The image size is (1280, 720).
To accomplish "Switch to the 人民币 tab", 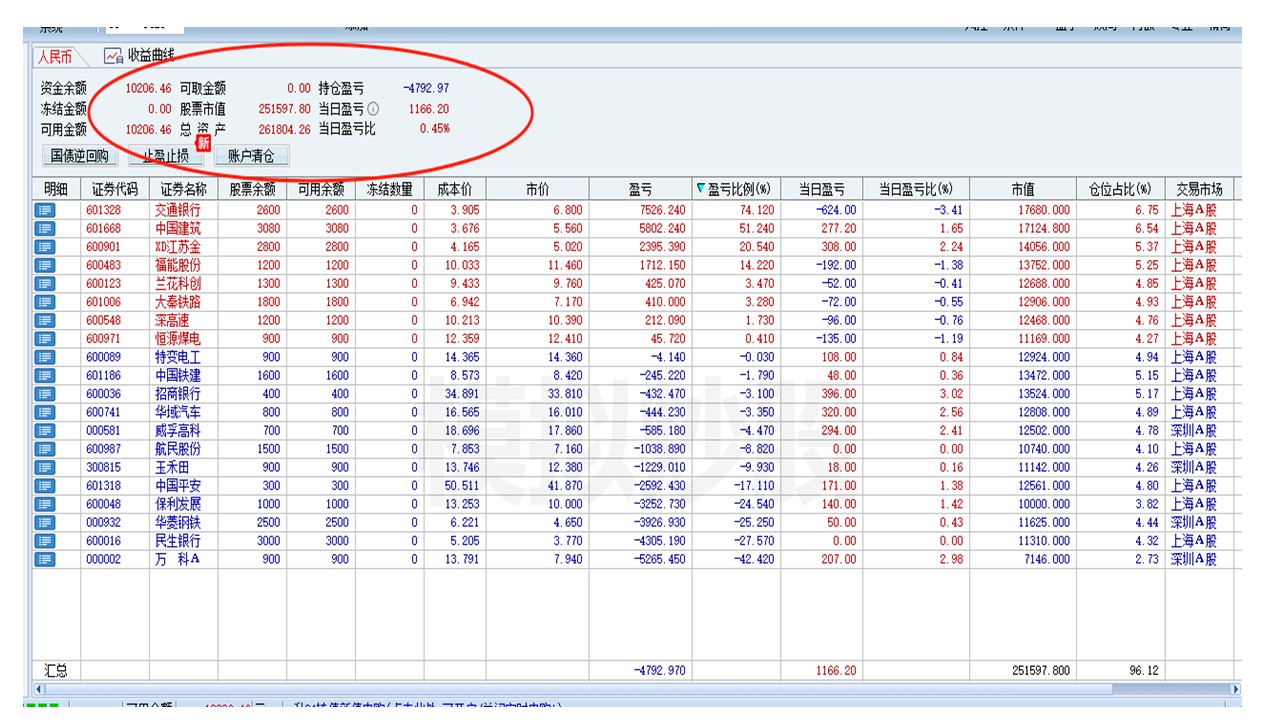I will coord(55,57).
